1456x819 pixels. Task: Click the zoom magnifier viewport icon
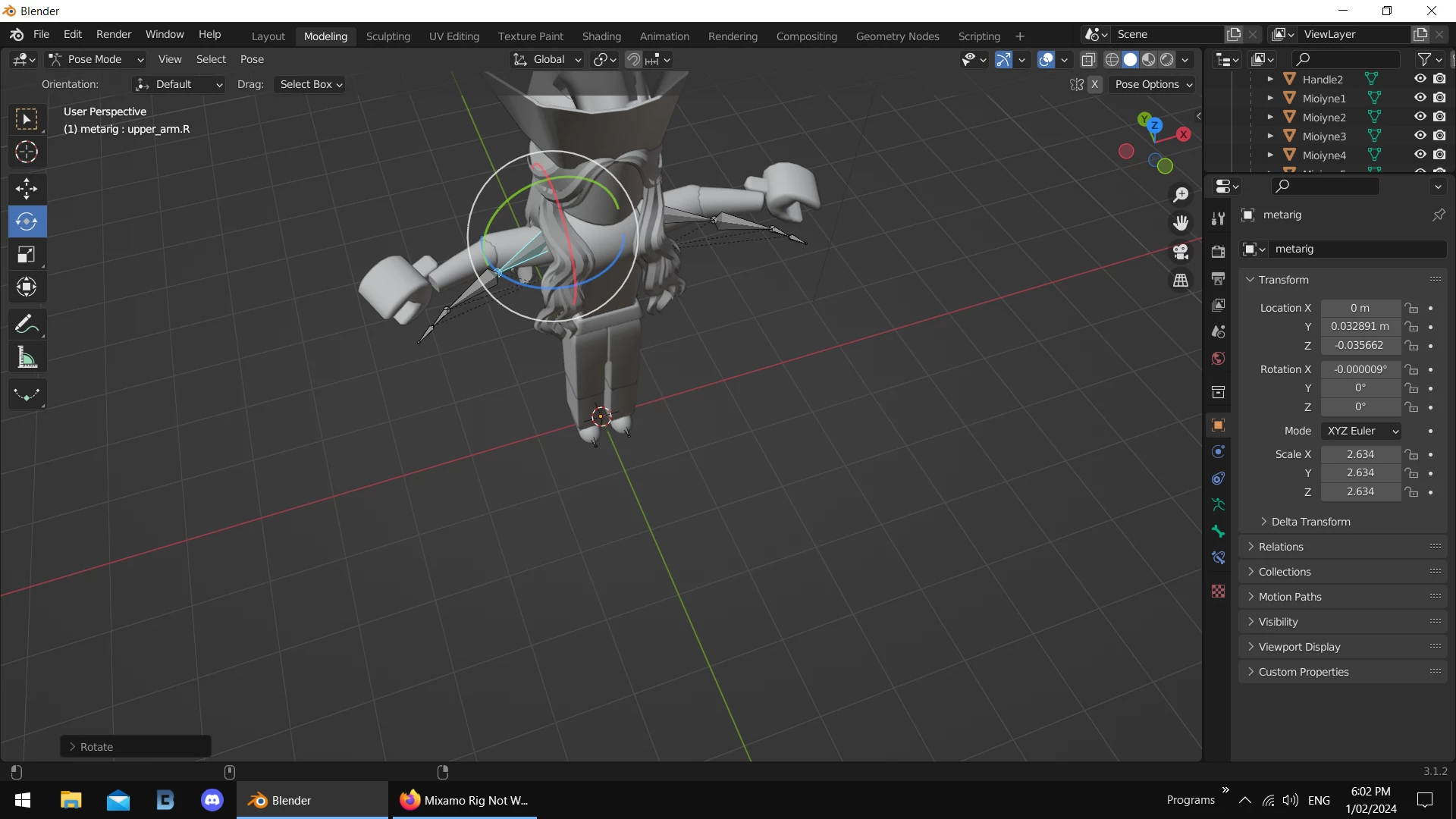point(1181,195)
